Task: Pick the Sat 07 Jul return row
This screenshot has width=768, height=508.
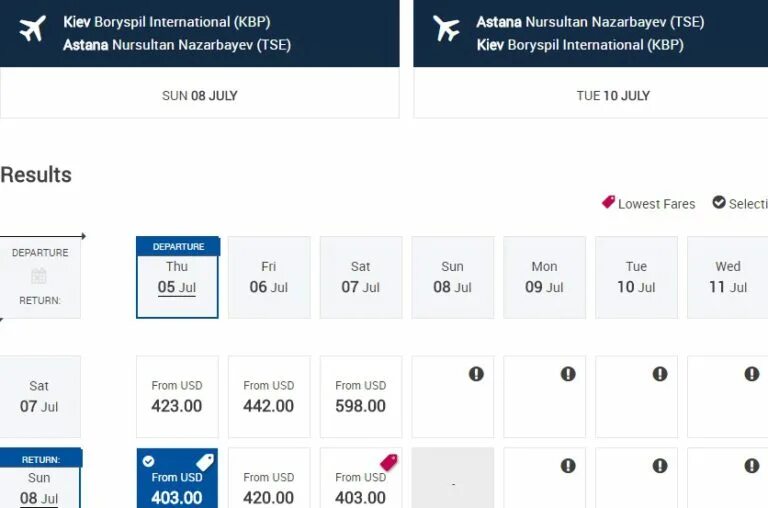Action: click(x=39, y=397)
